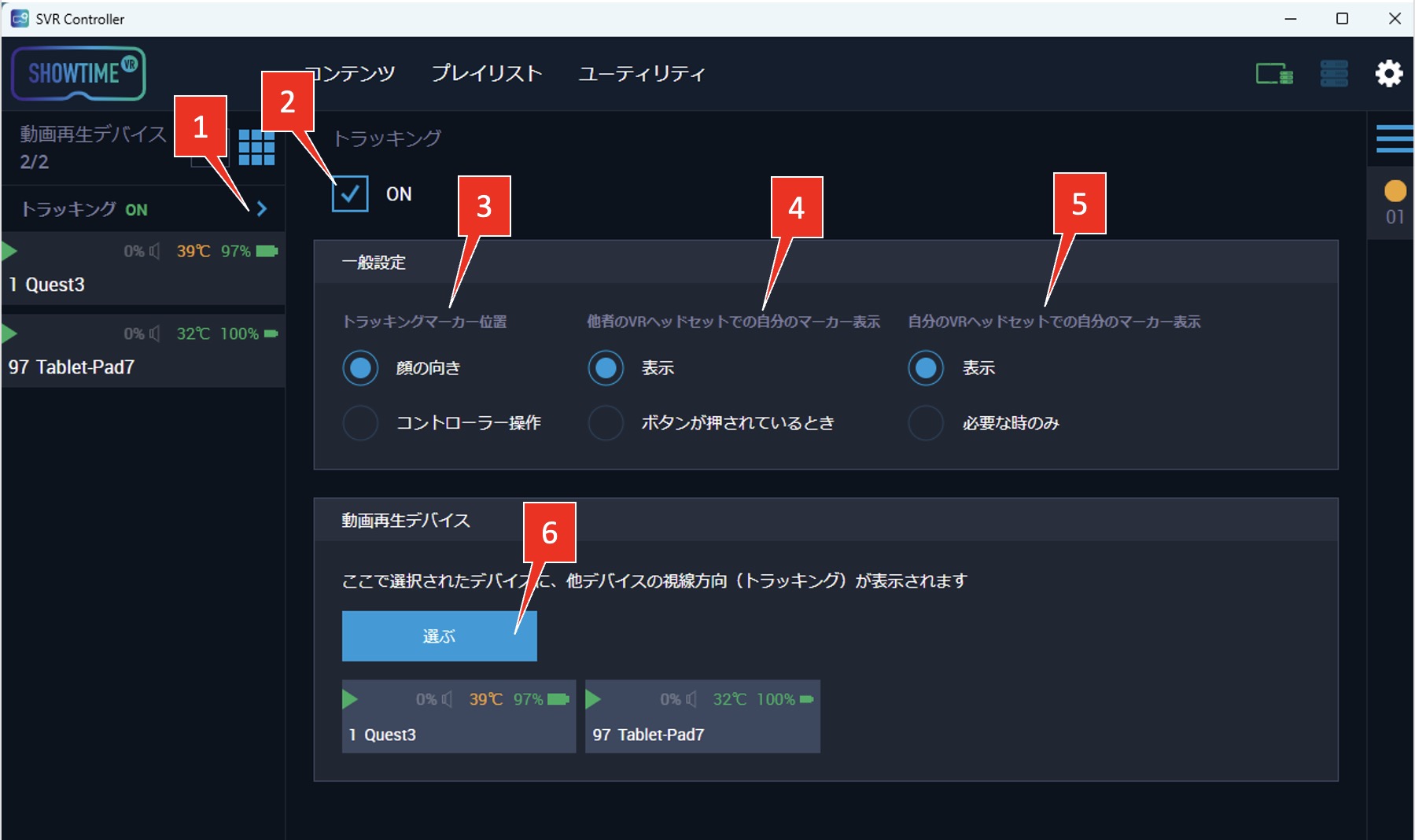The image size is (1415, 840).
Task: Select ボタンが押されているとき radio option
Action: (x=606, y=423)
